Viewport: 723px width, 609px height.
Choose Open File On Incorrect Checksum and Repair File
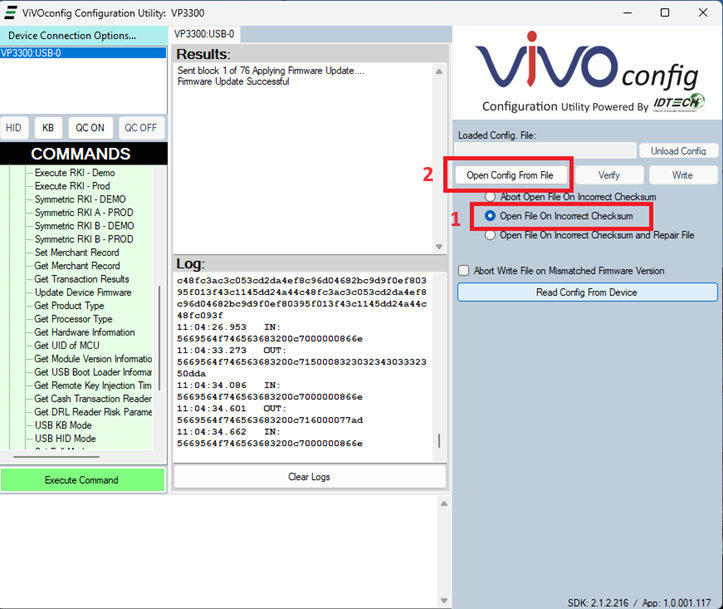click(x=490, y=236)
